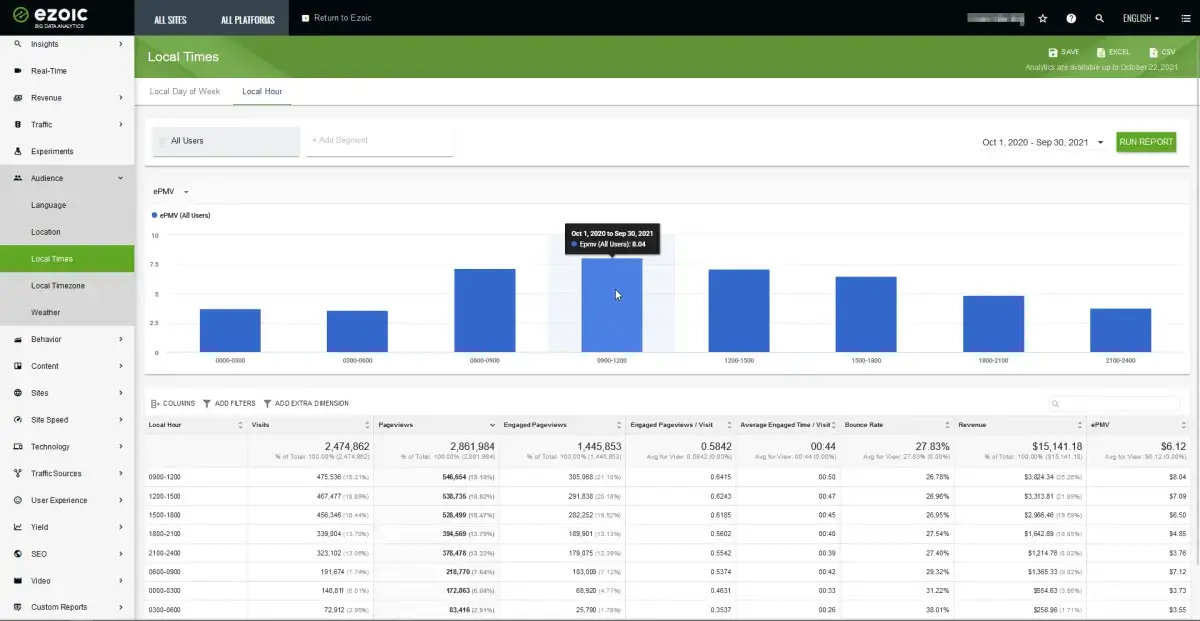This screenshot has height=621, width=1200.
Task: Open the ENGLISH language dropdown
Action: click(1141, 18)
